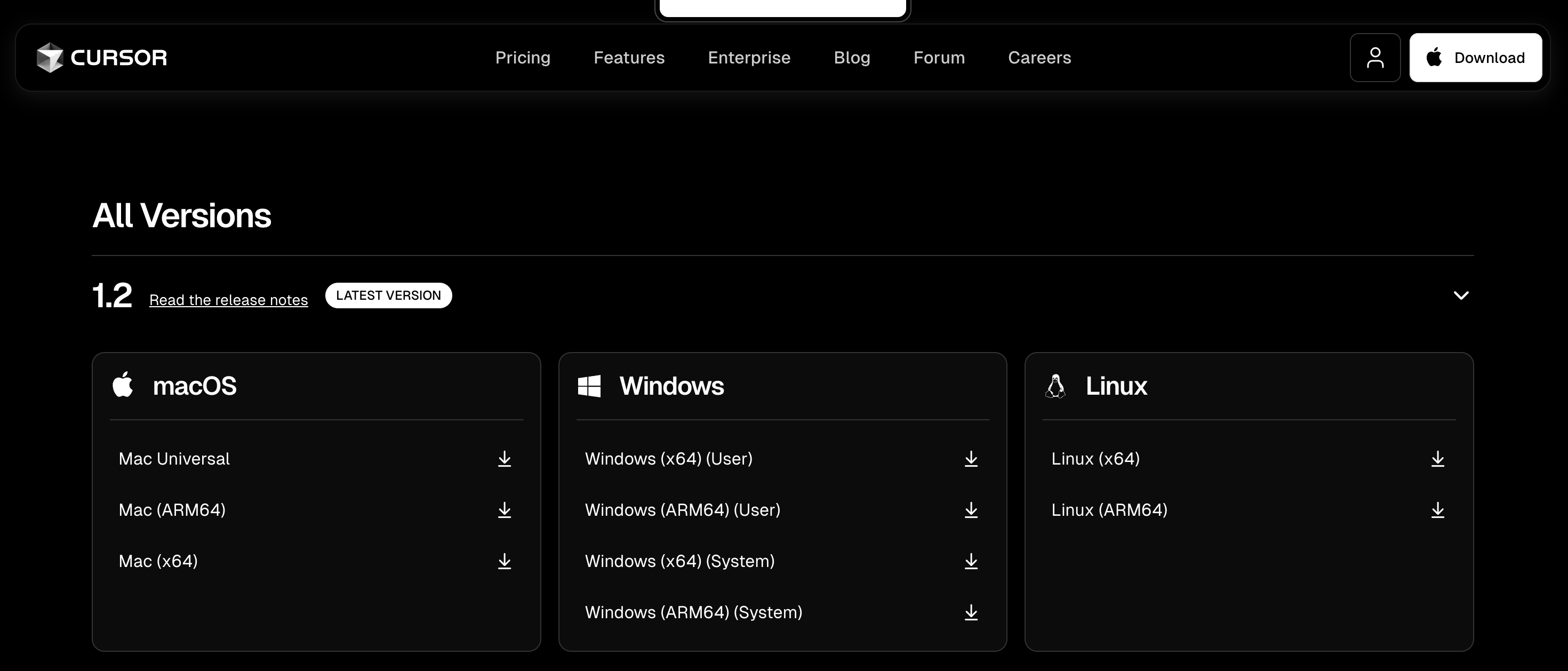1568x671 pixels.
Task: Read the release notes link for 1.2
Action: [228, 300]
